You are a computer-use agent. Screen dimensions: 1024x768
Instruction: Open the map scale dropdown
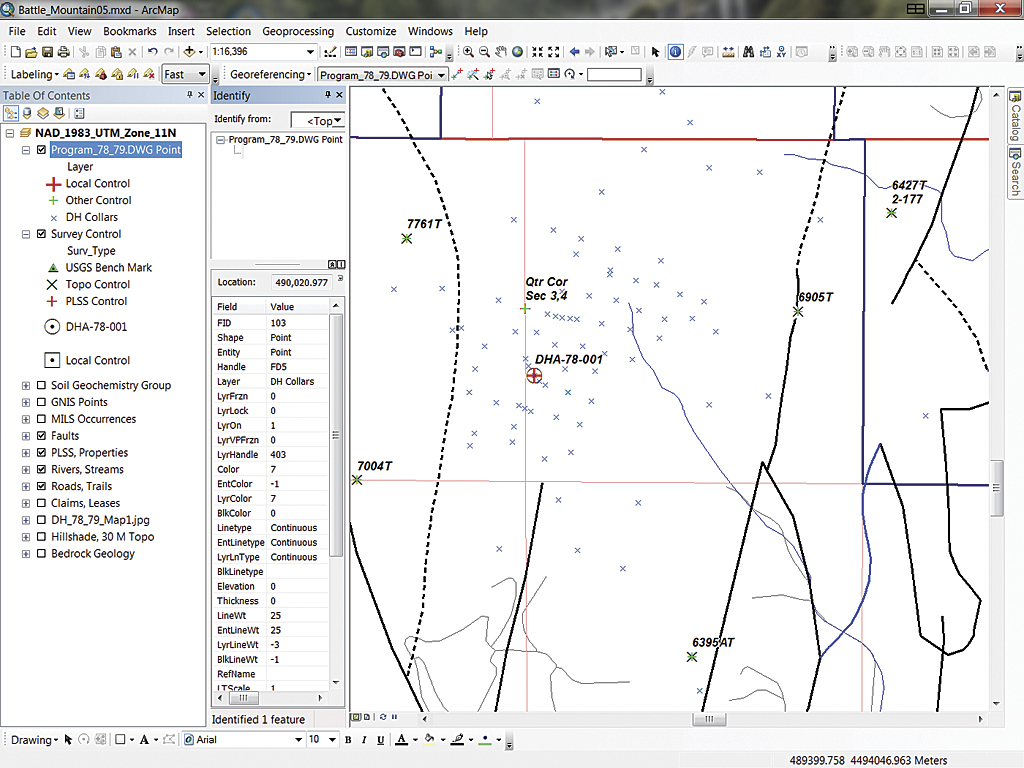(312, 52)
